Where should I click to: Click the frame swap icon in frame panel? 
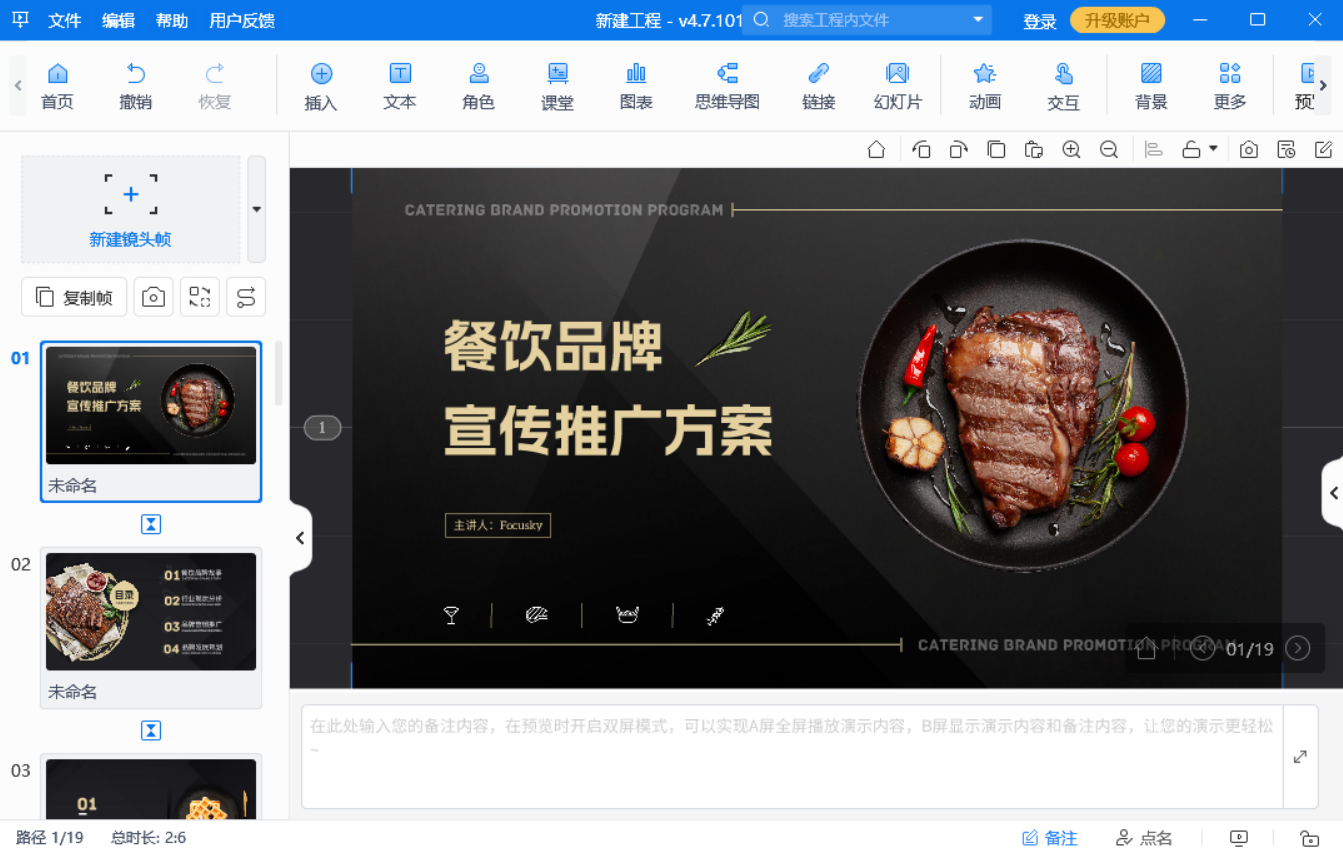click(199, 297)
